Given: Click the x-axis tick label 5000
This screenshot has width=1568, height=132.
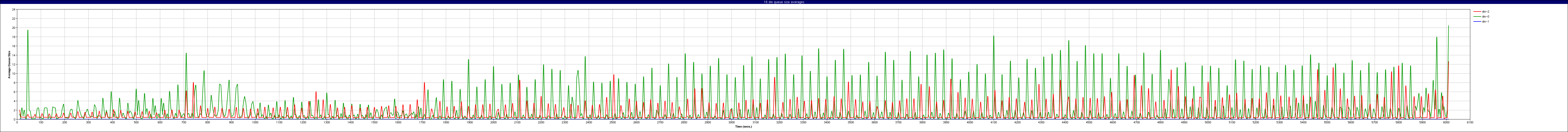Looking at the screenshot, I should click(1208, 122).
